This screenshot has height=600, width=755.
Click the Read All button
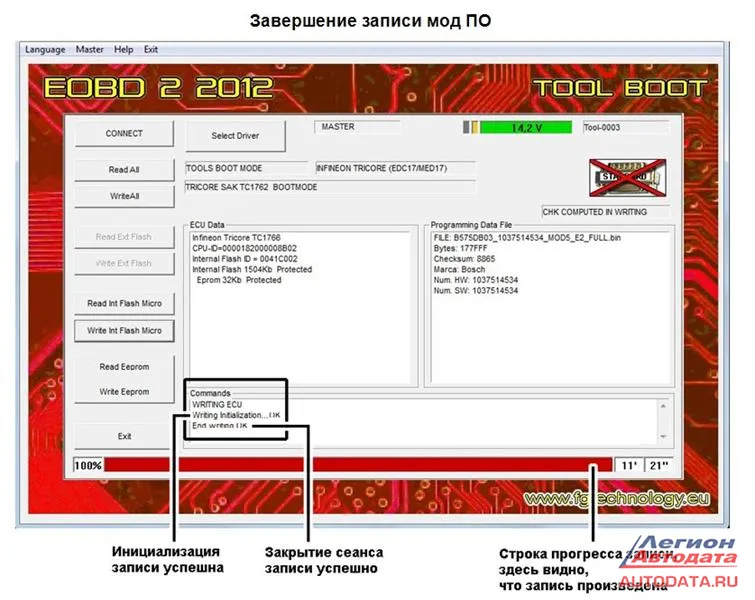point(124,170)
